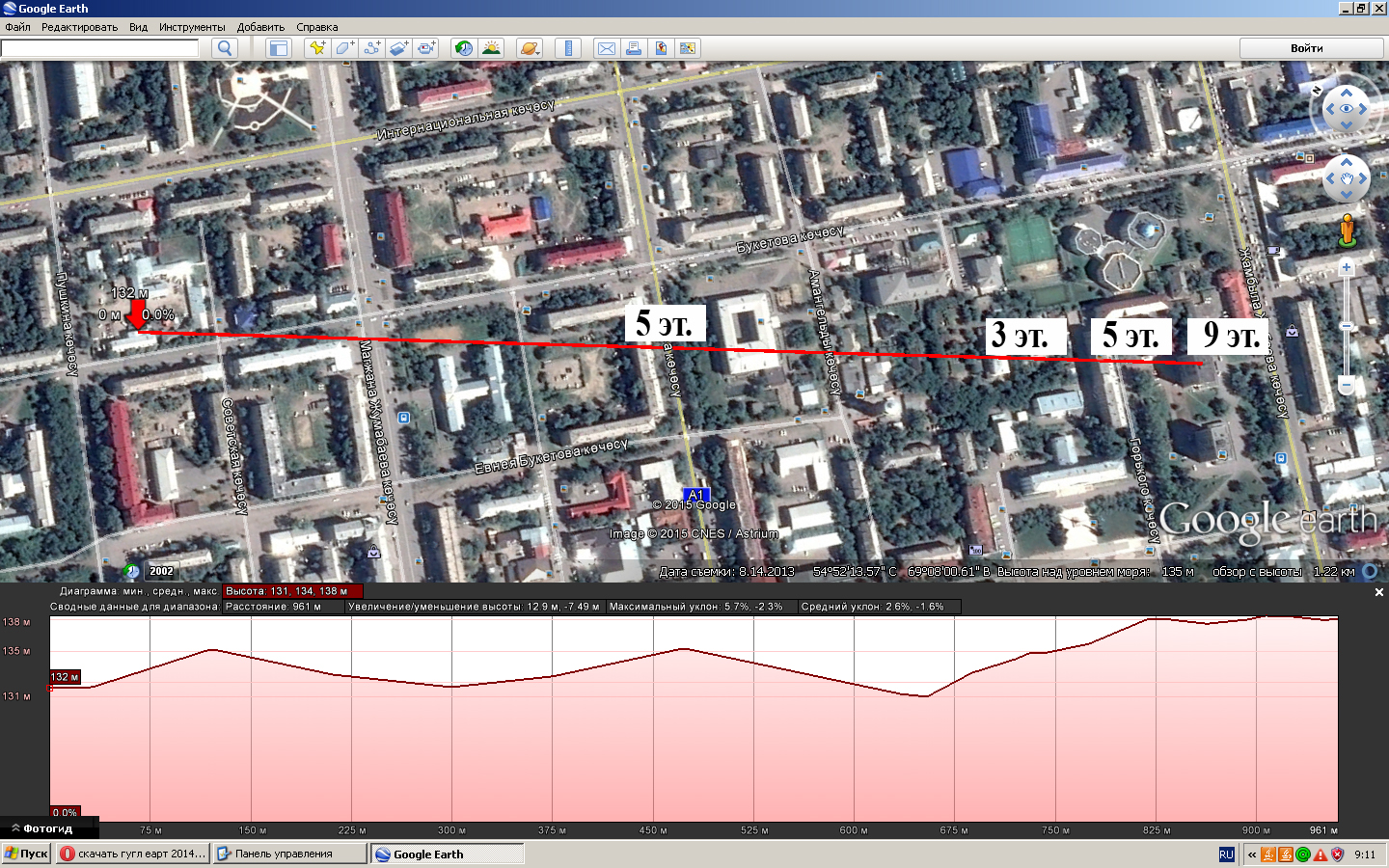This screenshot has height=868, width=1389.
Task: Click the search input field
Action: (x=100, y=48)
